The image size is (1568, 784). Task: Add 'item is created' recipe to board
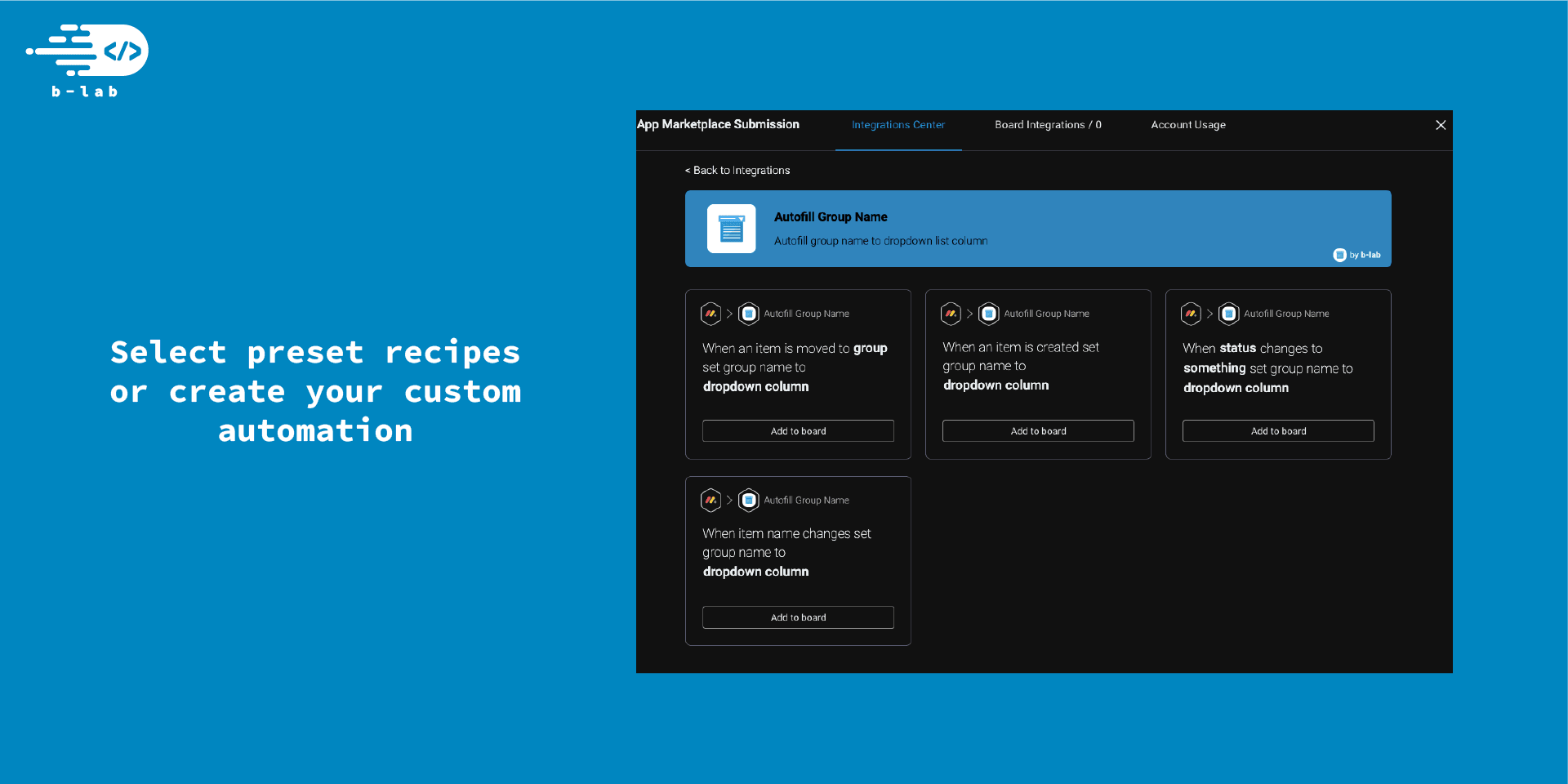point(1038,431)
